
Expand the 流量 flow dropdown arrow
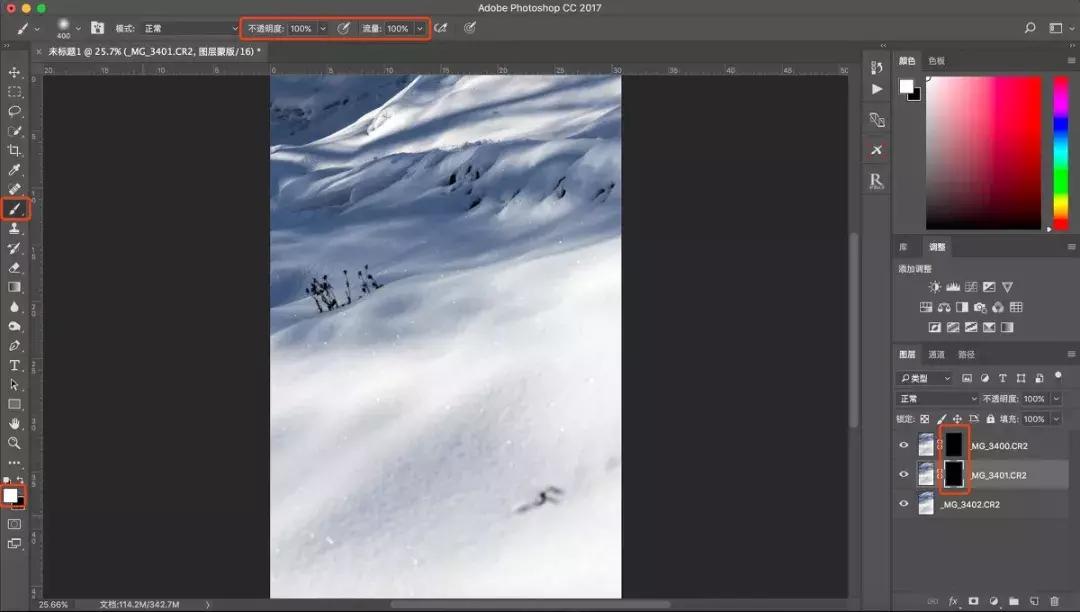coord(420,29)
